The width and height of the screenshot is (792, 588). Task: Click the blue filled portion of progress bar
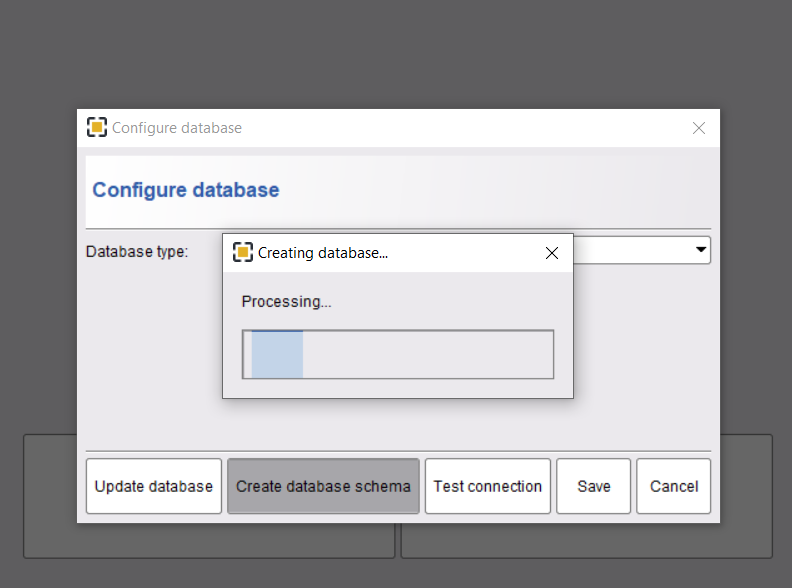[x=277, y=354]
